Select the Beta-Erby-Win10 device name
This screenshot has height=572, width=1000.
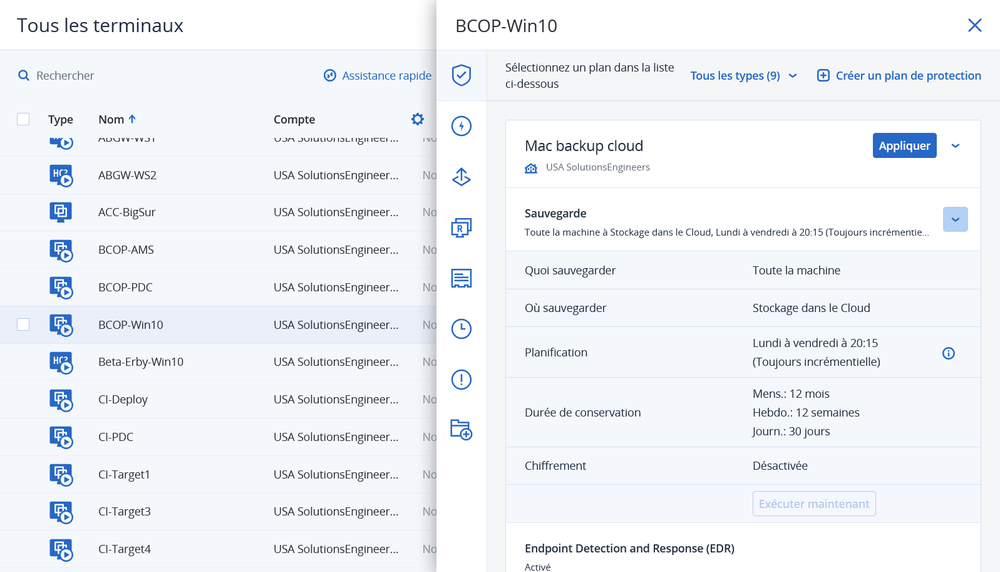(141, 362)
